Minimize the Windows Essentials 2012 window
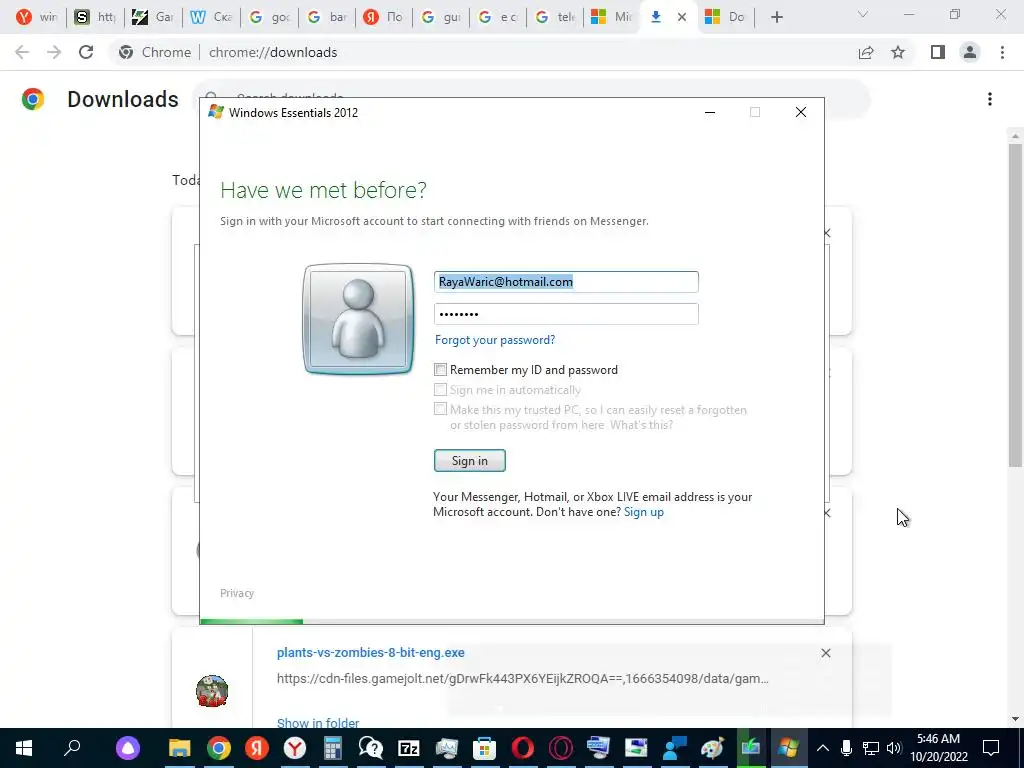The image size is (1024, 768). 710,112
